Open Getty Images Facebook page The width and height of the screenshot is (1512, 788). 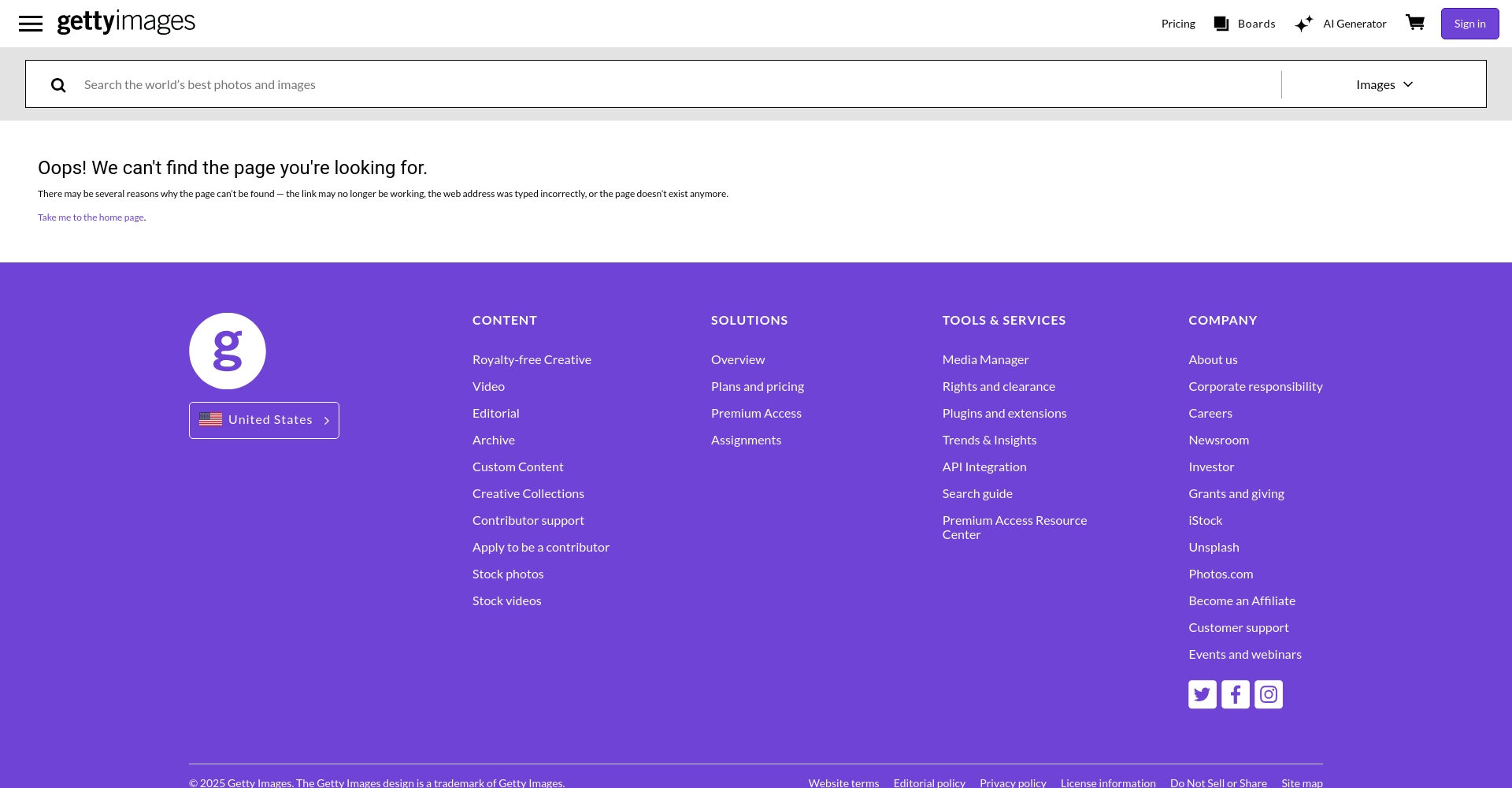tap(1235, 694)
